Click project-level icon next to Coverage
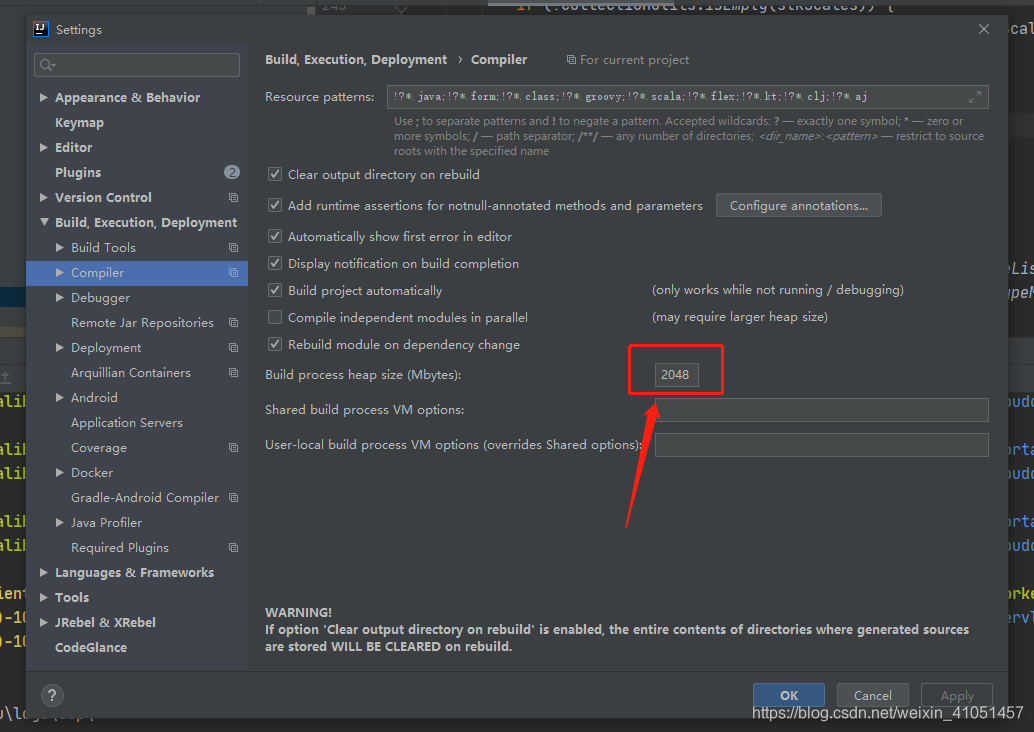Image resolution: width=1034 pixels, height=732 pixels. (233, 448)
